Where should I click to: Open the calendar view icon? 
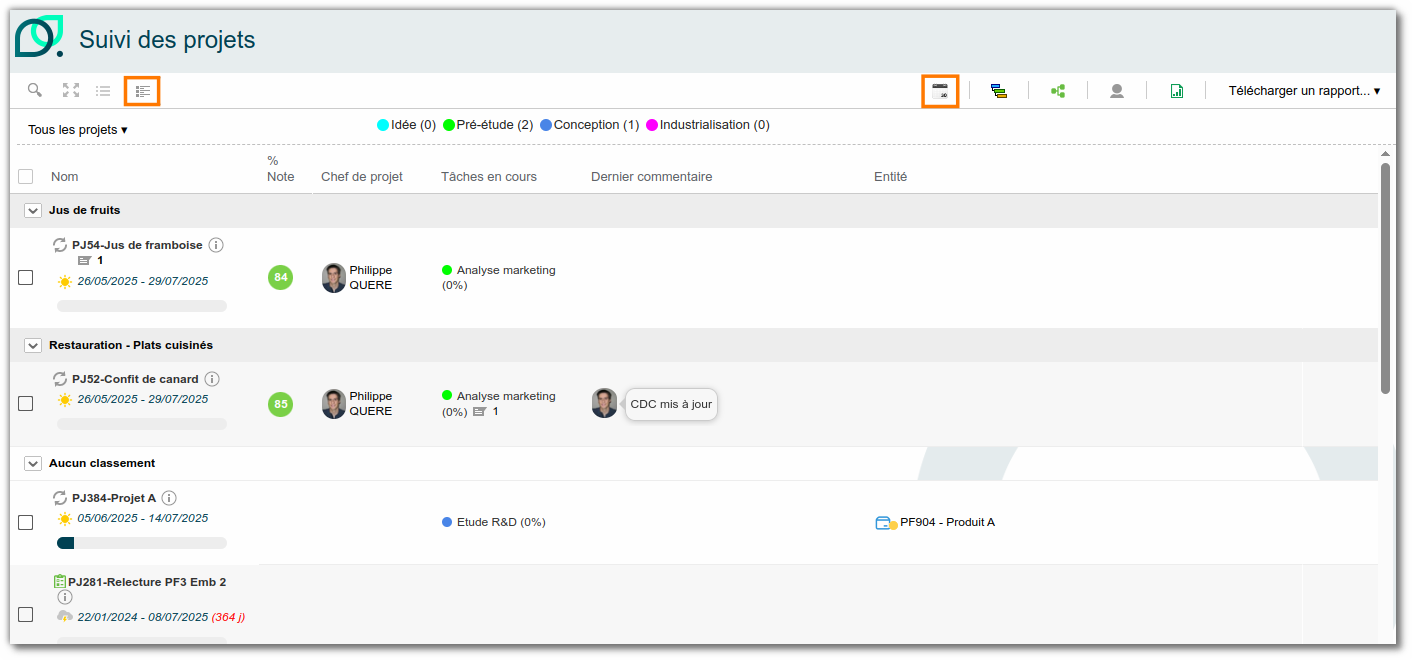(940, 91)
